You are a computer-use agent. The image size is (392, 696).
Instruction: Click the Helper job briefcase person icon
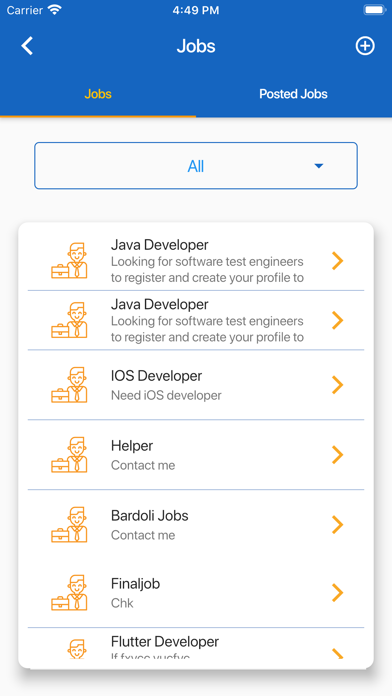coord(69,455)
